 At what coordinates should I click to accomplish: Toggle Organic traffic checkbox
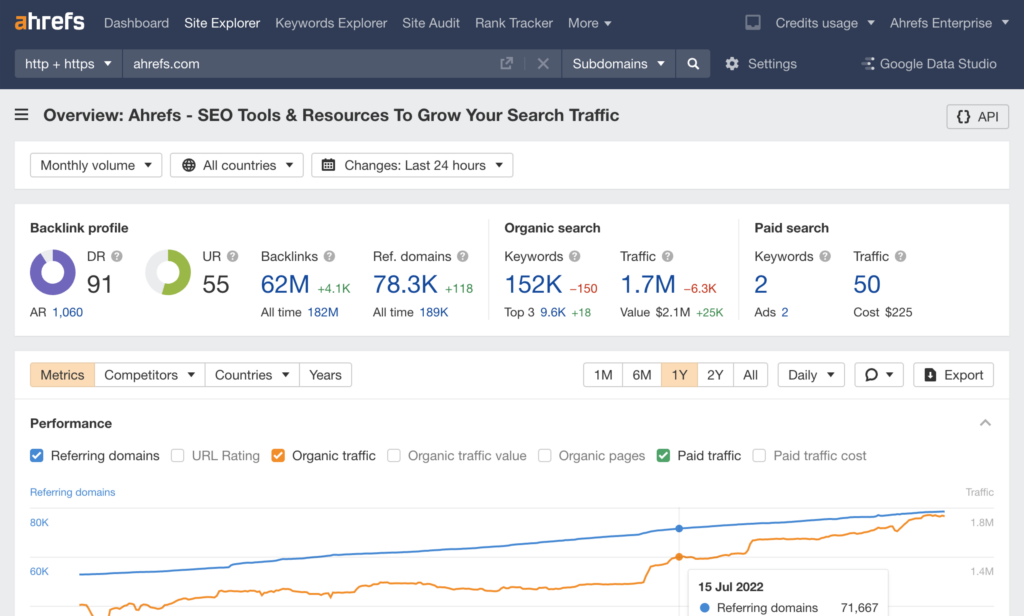point(278,455)
